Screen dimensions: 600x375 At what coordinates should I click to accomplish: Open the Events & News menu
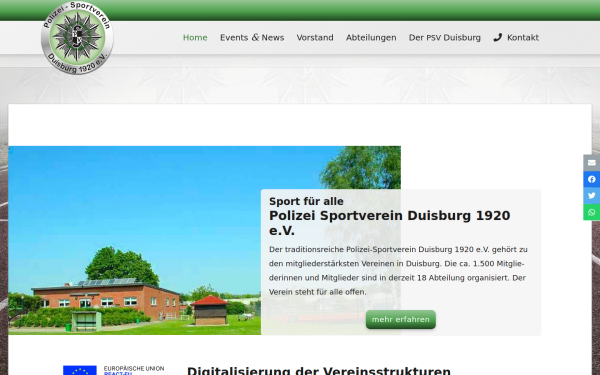pos(252,38)
